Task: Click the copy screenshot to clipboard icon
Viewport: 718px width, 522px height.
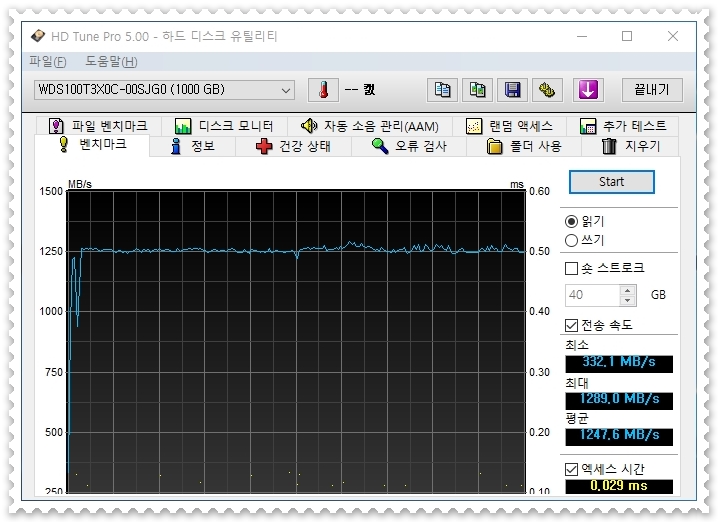Action: coord(477,90)
